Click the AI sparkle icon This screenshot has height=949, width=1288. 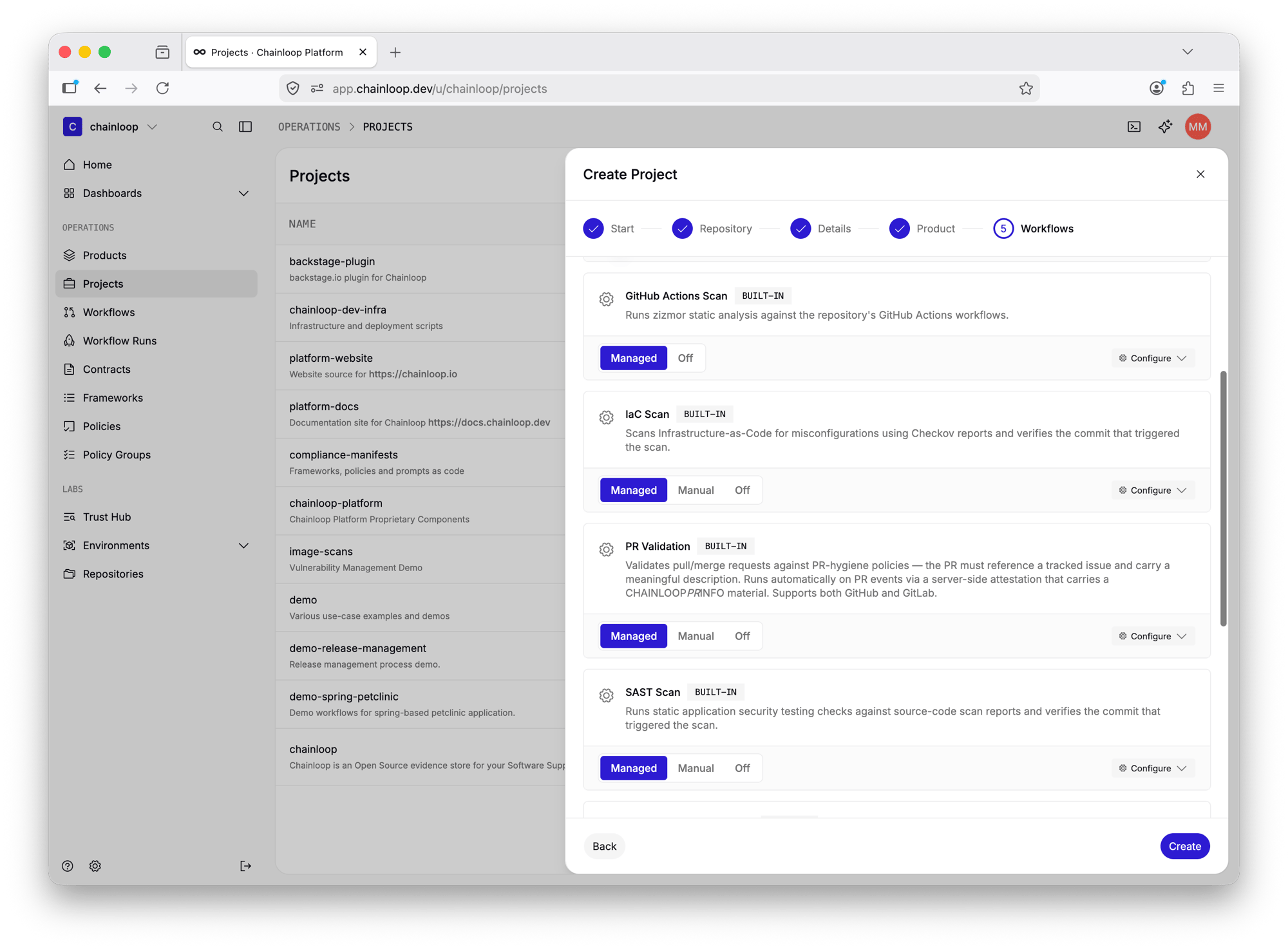pyautogui.click(x=1165, y=127)
